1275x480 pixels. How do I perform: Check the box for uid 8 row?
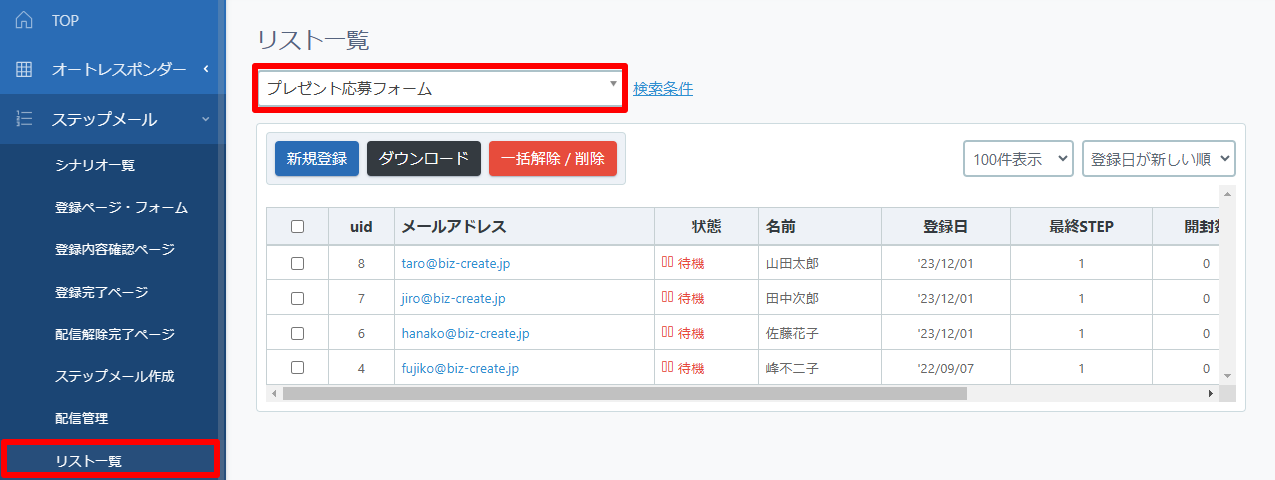pyautogui.click(x=297, y=264)
